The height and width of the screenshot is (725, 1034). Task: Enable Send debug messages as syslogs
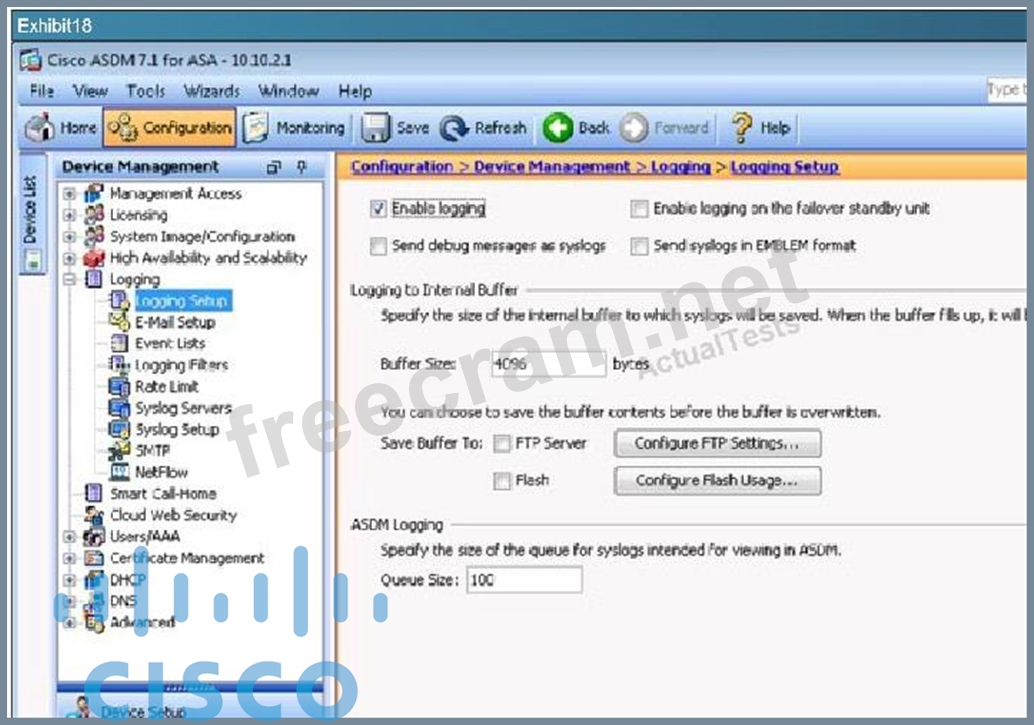(378, 246)
